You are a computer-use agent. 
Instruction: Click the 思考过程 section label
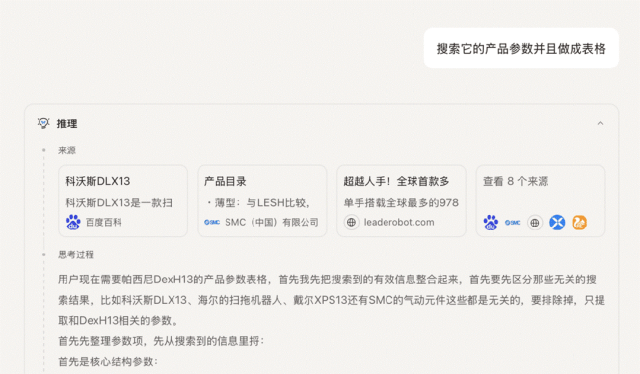pyautogui.click(x=76, y=255)
